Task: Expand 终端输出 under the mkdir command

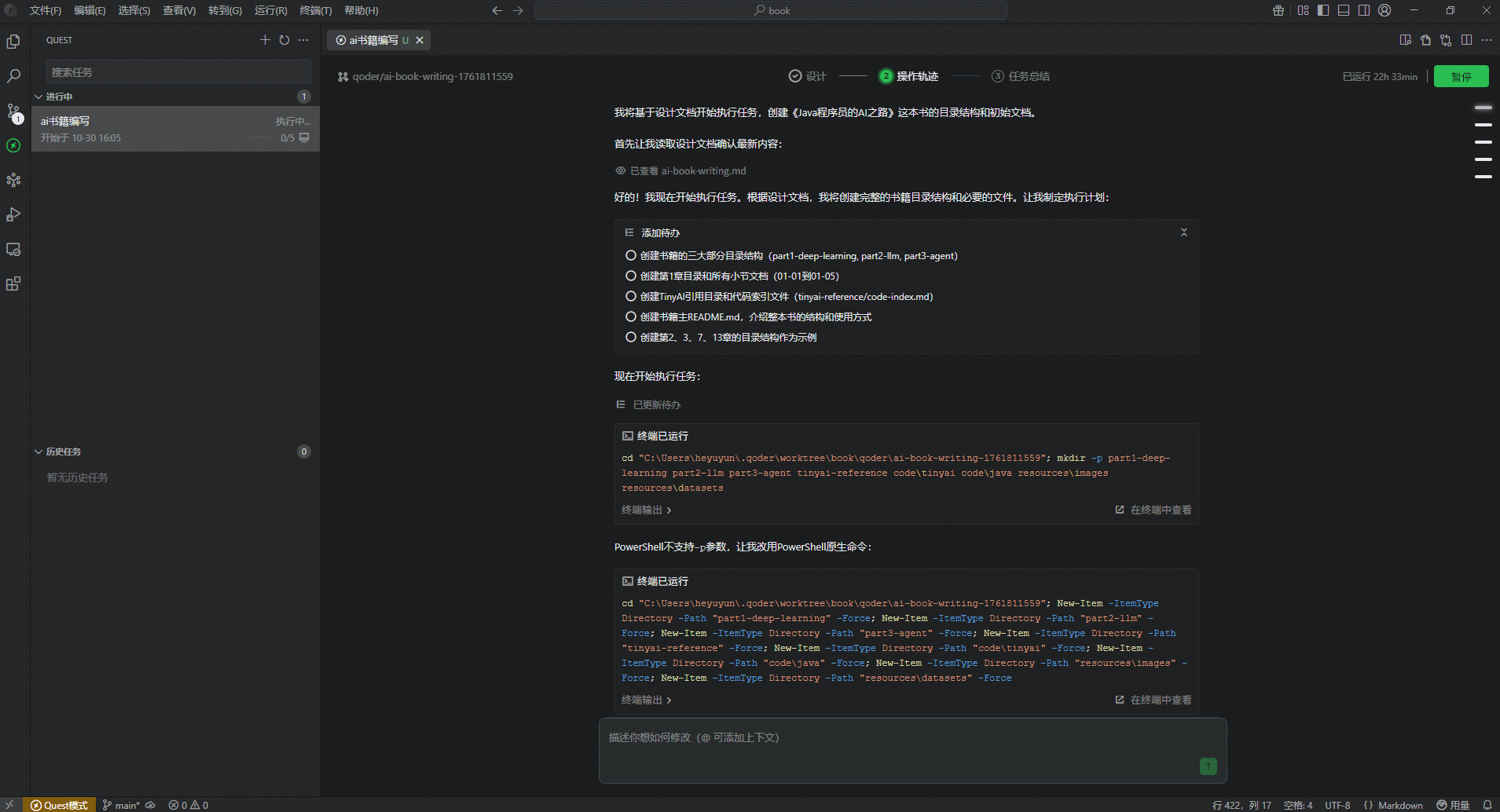Action: click(647, 510)
